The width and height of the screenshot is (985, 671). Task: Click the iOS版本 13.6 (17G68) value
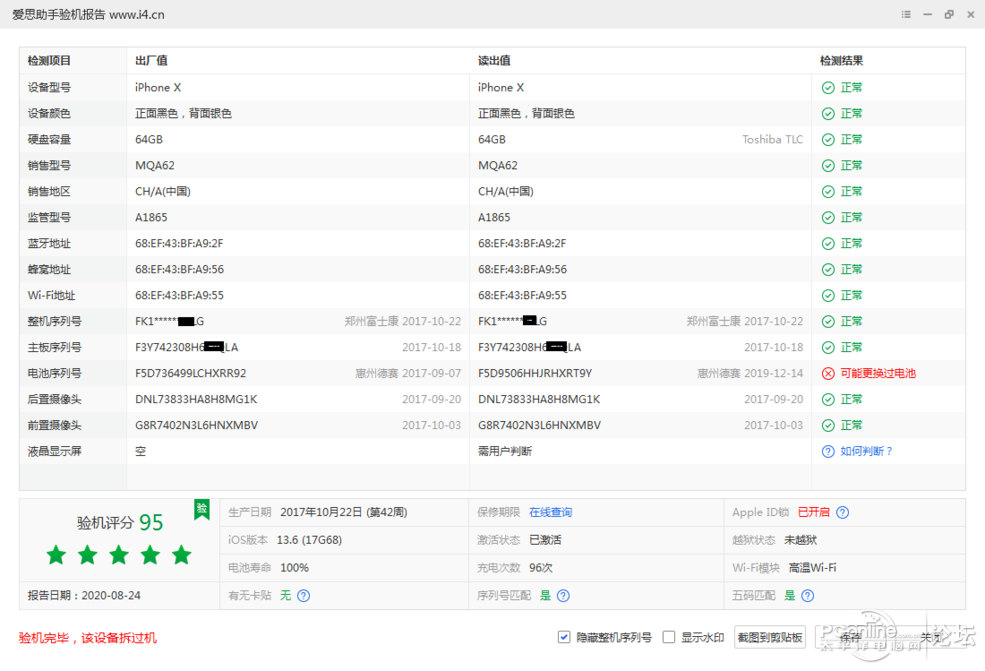[309, 540]
